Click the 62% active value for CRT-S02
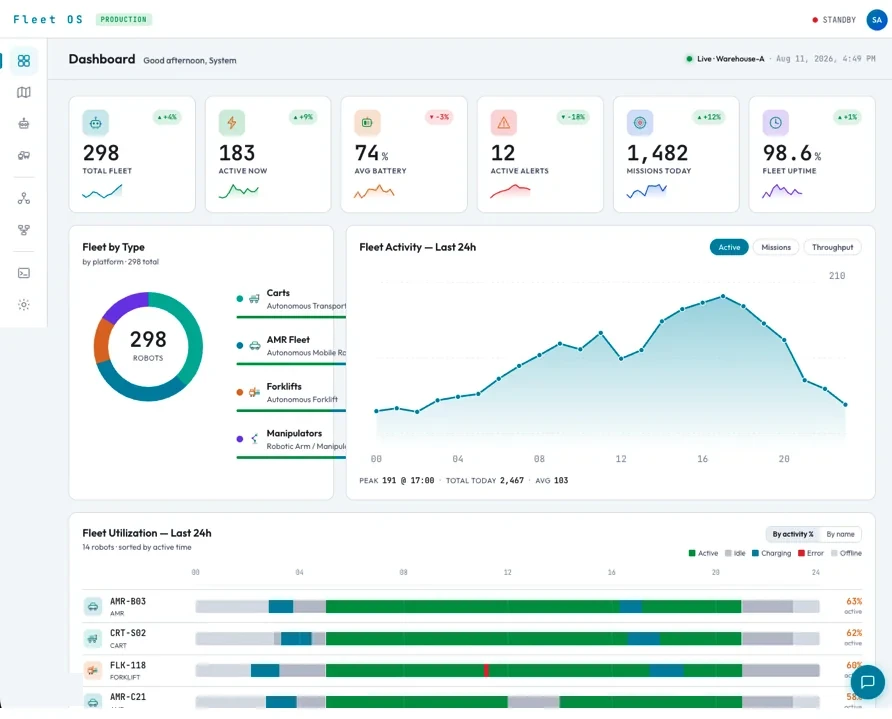 tap(854, 633)
